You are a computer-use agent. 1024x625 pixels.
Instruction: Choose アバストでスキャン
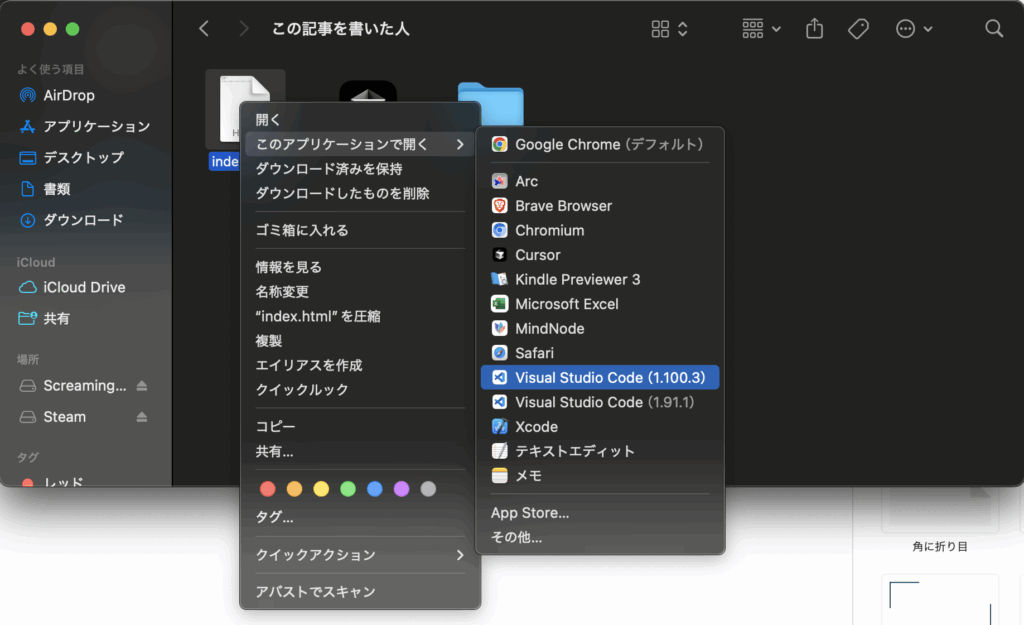tap(360, 591)
